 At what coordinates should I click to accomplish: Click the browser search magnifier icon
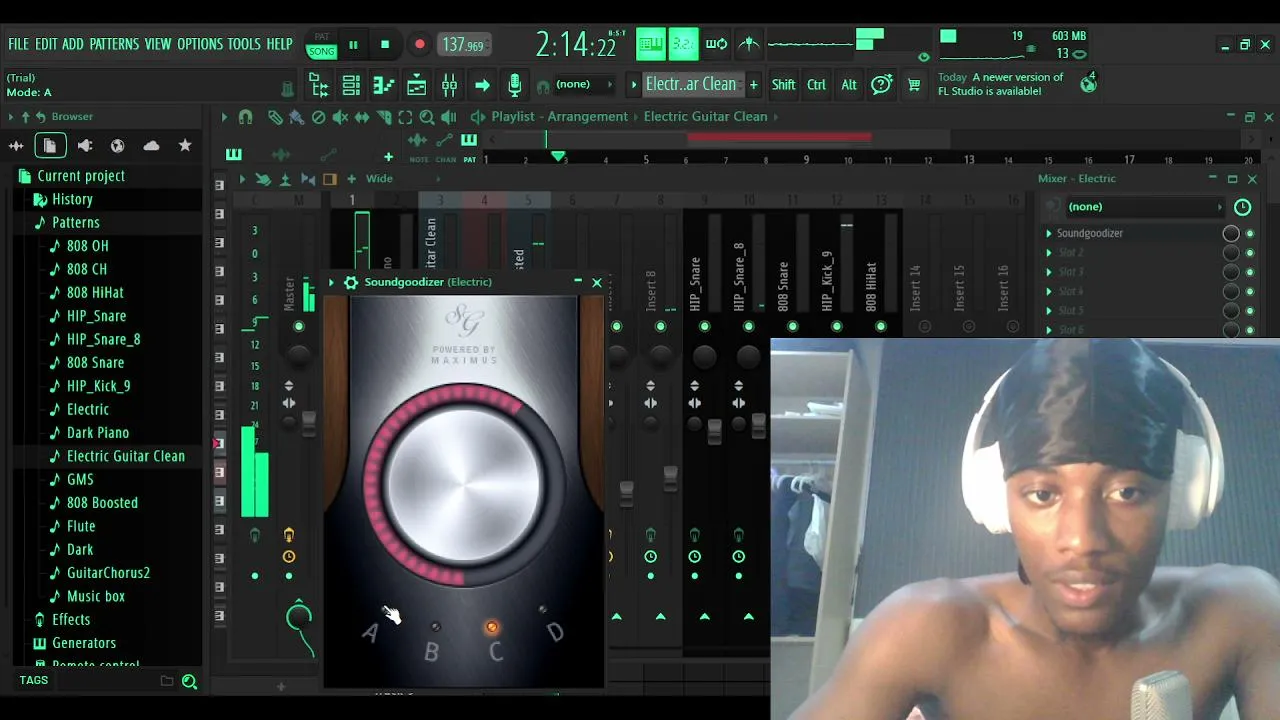(x=189, y=682)
